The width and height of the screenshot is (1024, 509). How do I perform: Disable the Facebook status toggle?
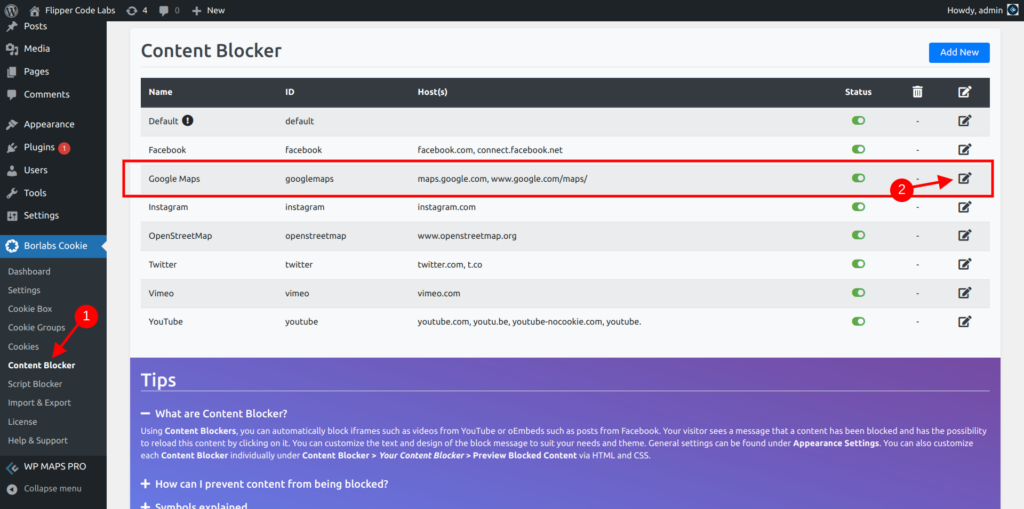(858, 150)
